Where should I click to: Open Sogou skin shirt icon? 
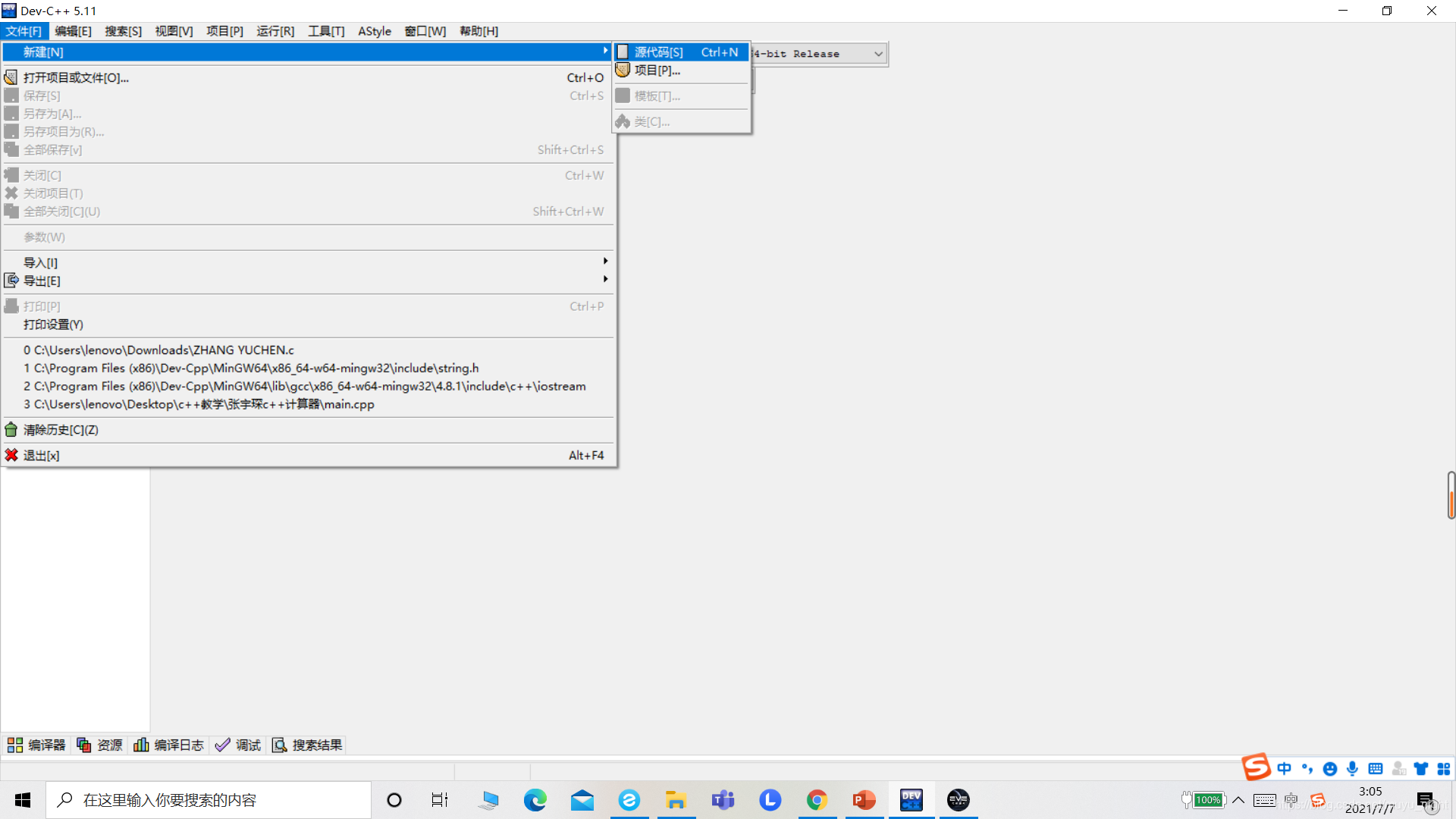(1421, 768)
